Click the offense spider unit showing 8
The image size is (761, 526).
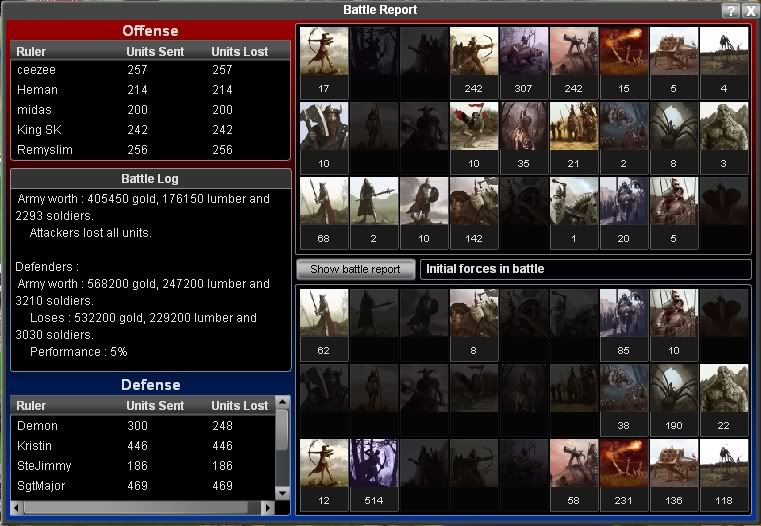click(674, 138)
